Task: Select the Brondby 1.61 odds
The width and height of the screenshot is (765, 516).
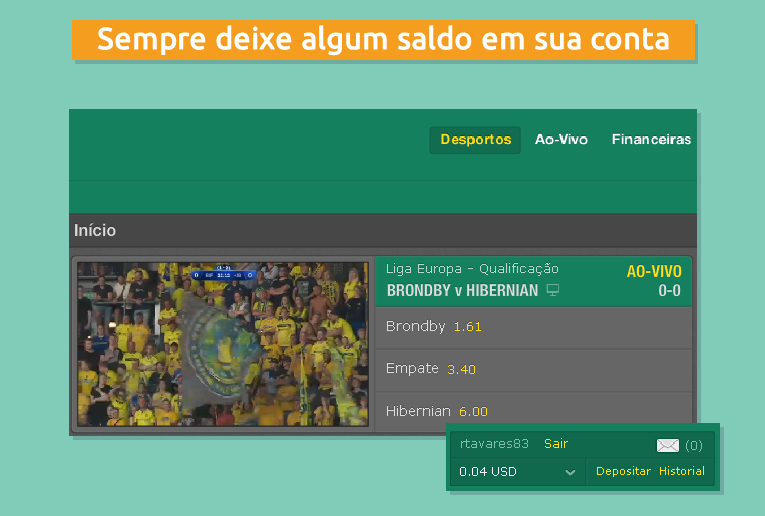Action: click(533, 327)
